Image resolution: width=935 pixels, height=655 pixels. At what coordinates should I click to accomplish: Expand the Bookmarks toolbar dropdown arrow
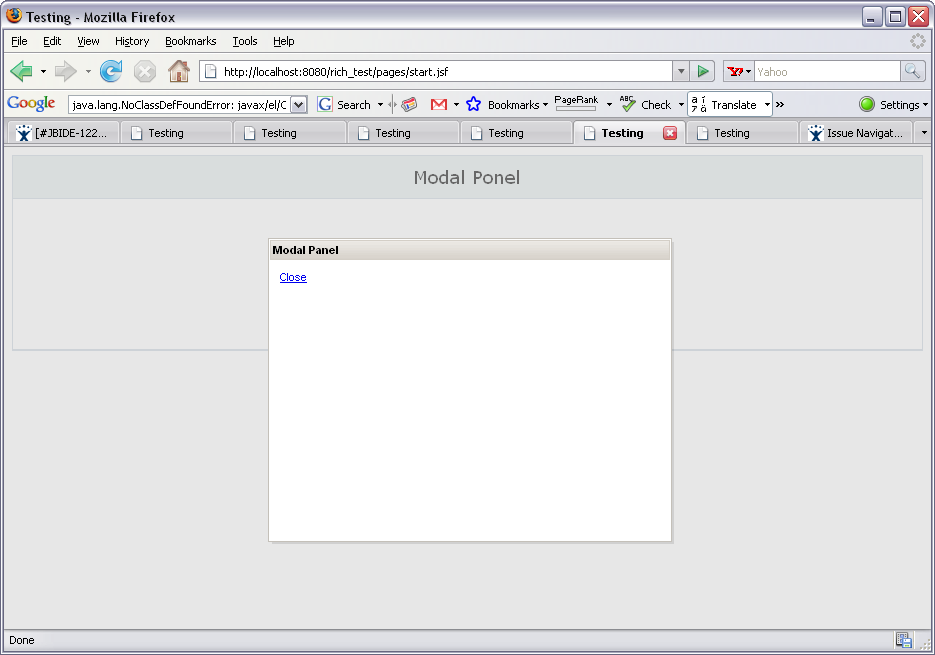(x=545, y=105)
